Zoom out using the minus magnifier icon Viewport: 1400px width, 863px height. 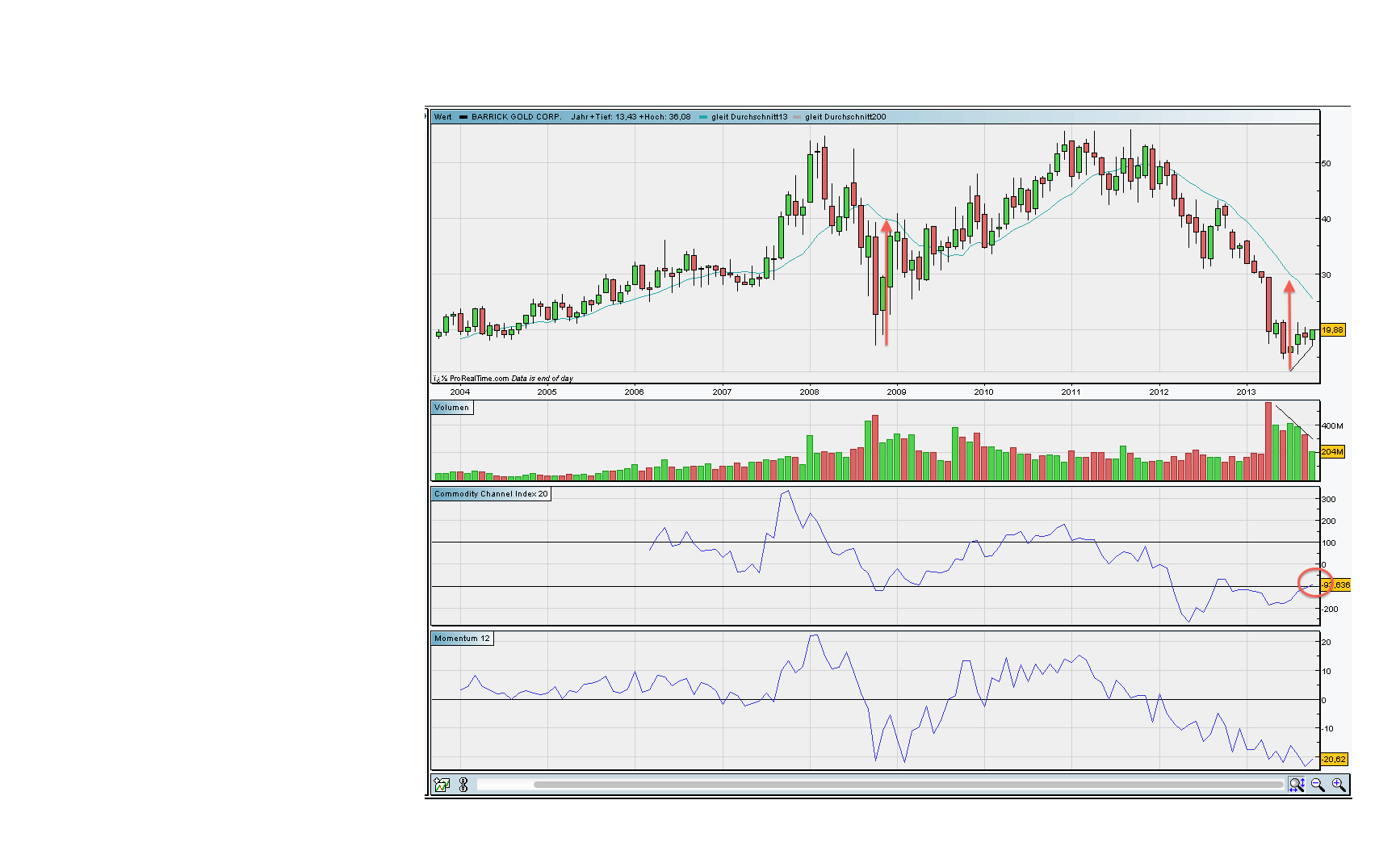[1318, 784]
